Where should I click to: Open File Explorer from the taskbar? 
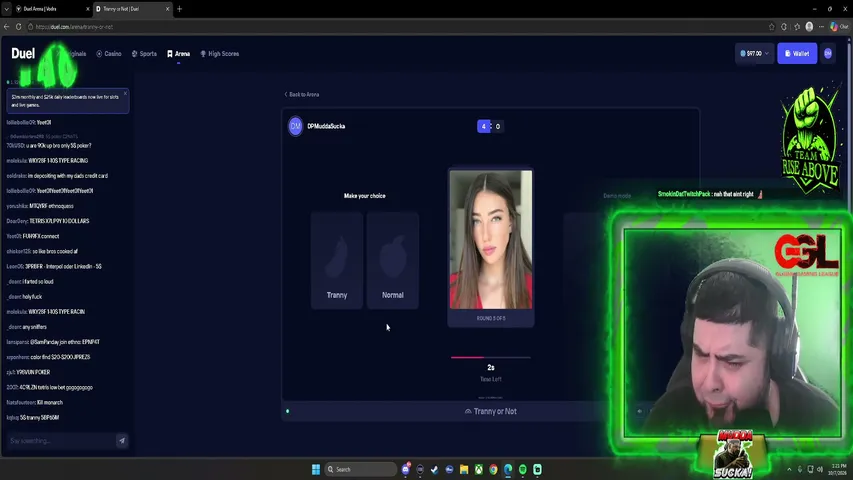(x=464, y=469)
